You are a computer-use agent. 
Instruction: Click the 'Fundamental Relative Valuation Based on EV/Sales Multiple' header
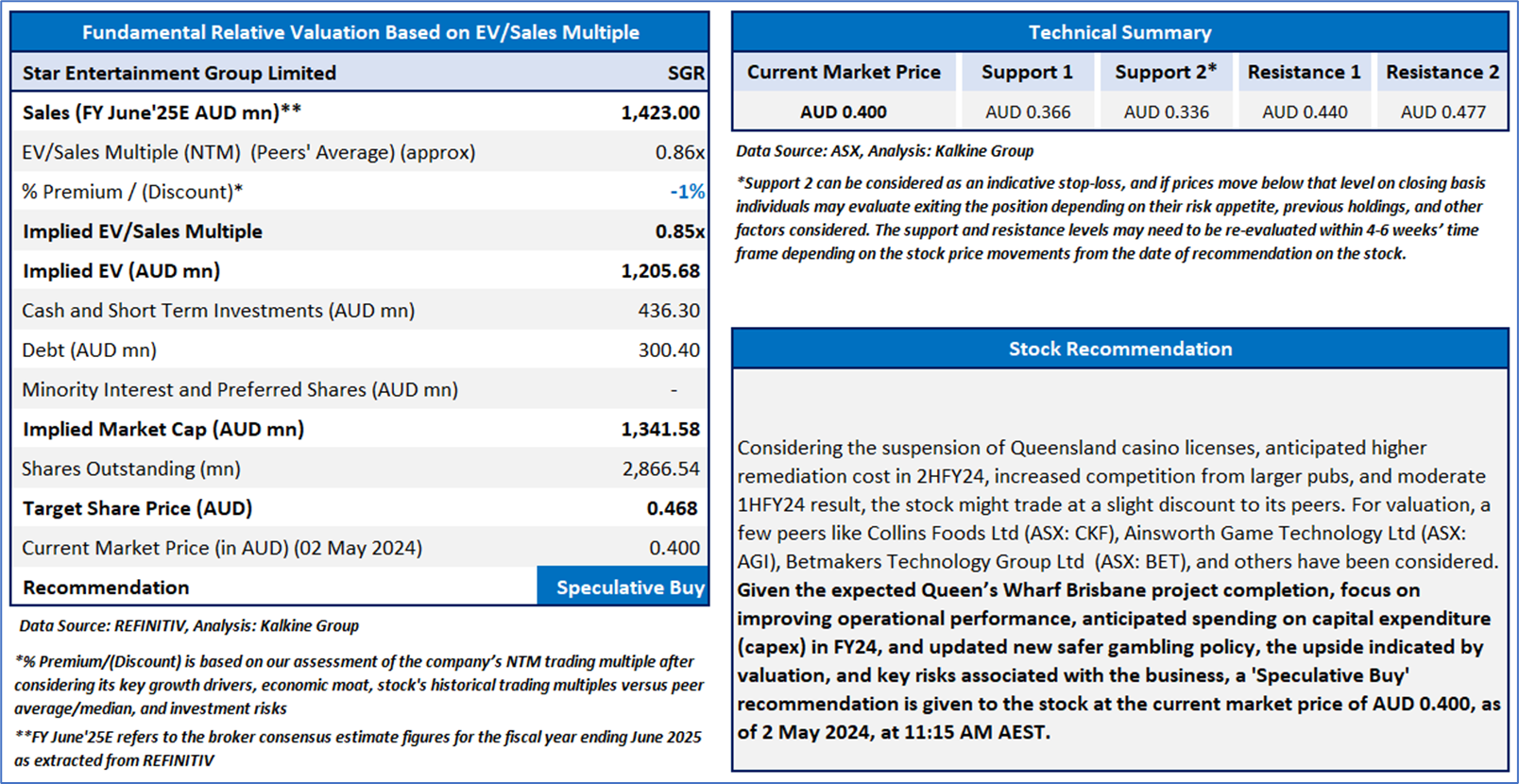pos(360,32)
